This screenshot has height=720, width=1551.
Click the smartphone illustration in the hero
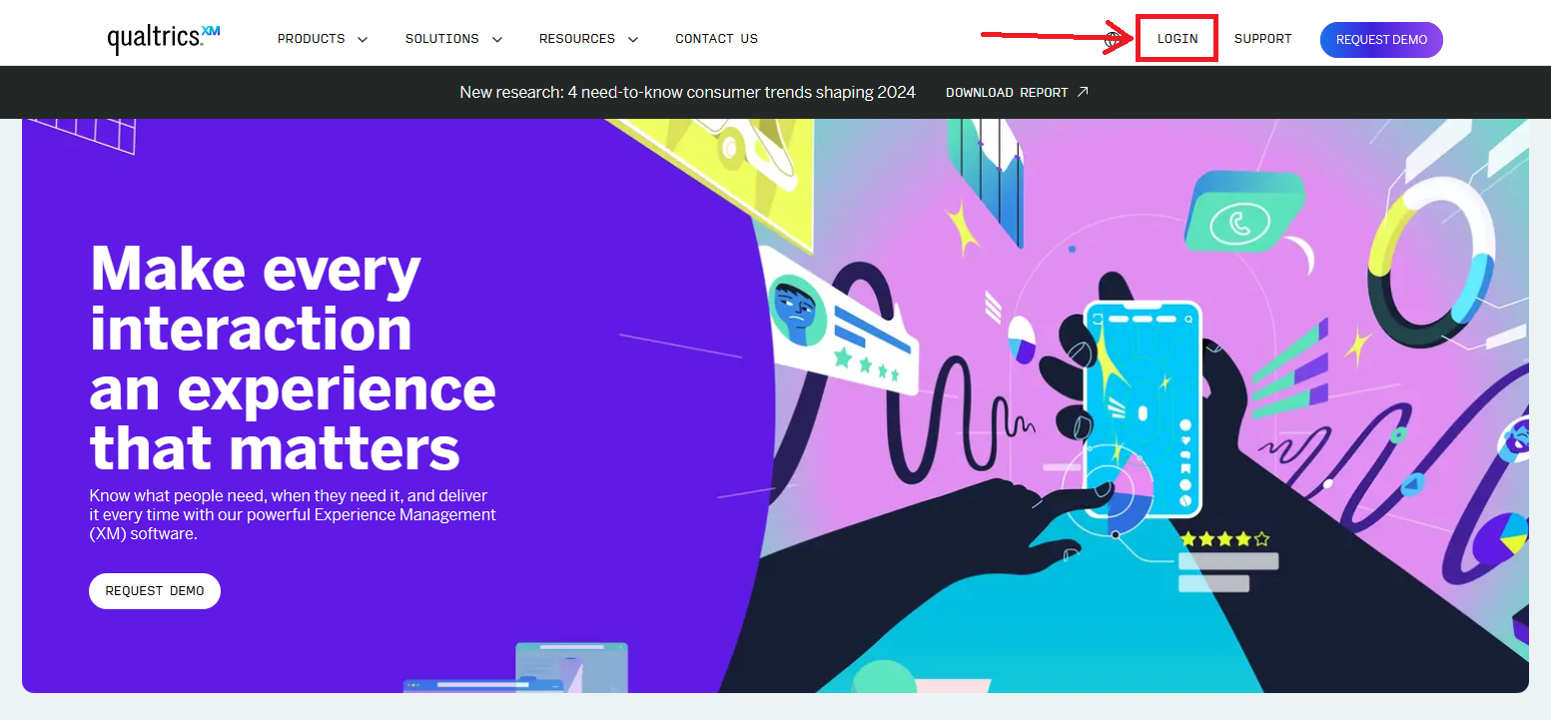pos(1143,409)
